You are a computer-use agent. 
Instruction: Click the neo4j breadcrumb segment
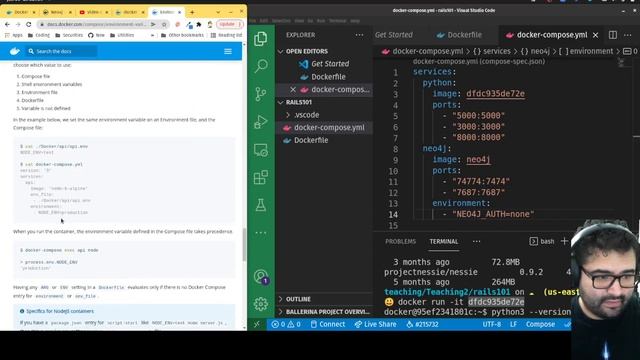tap(535, 51)
